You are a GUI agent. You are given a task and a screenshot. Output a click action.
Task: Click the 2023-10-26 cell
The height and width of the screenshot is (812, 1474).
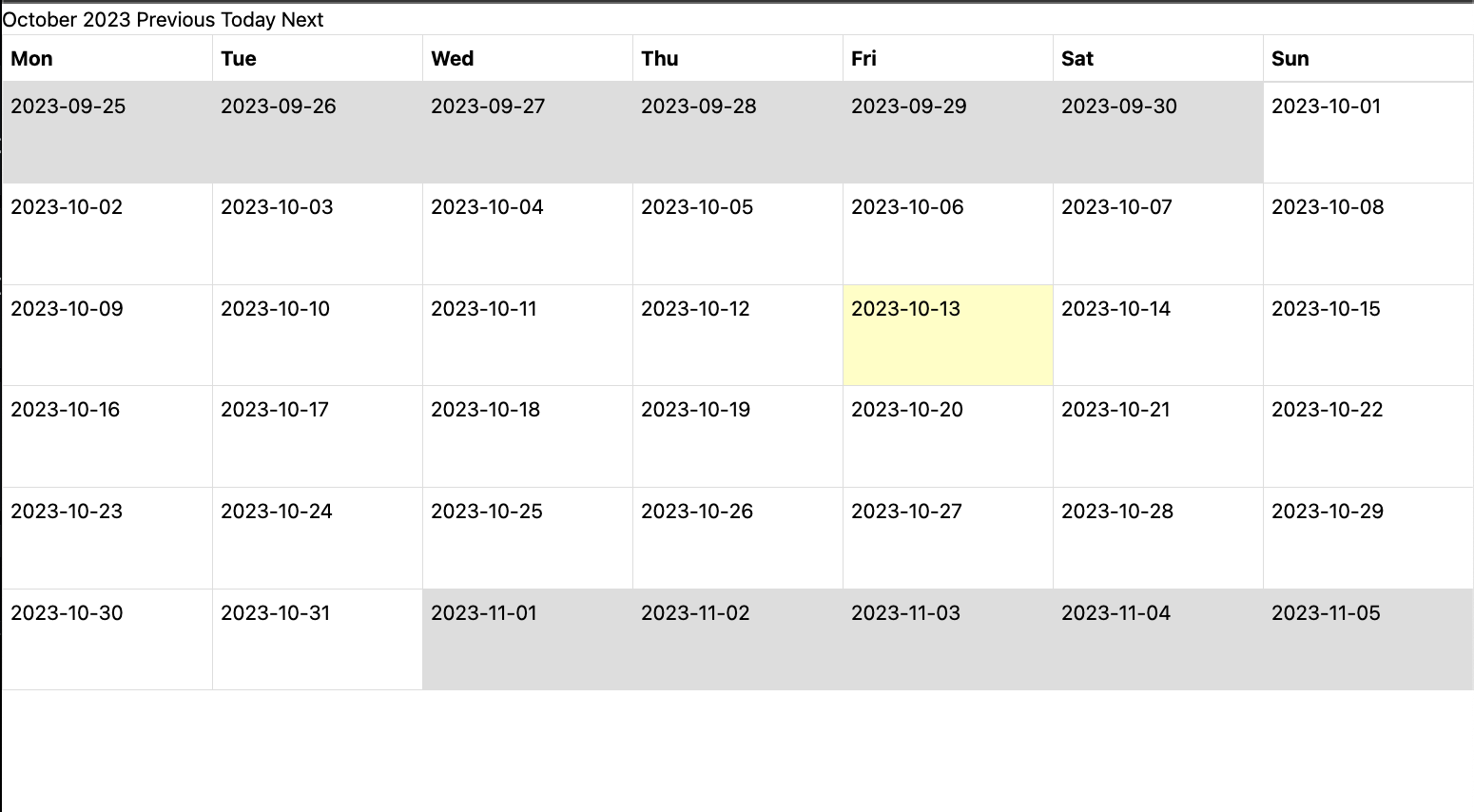[737, 537]
